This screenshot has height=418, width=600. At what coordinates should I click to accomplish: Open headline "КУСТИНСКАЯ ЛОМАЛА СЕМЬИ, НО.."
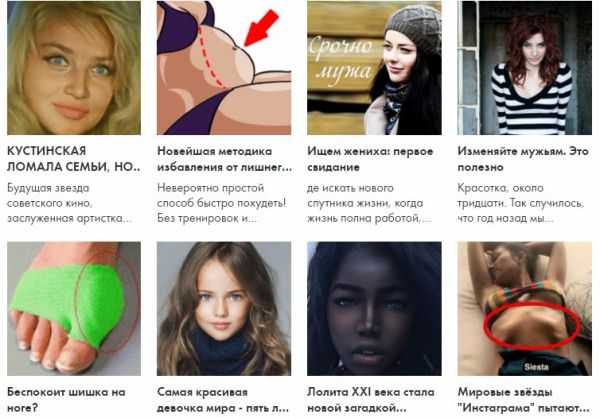coord(74,159)
